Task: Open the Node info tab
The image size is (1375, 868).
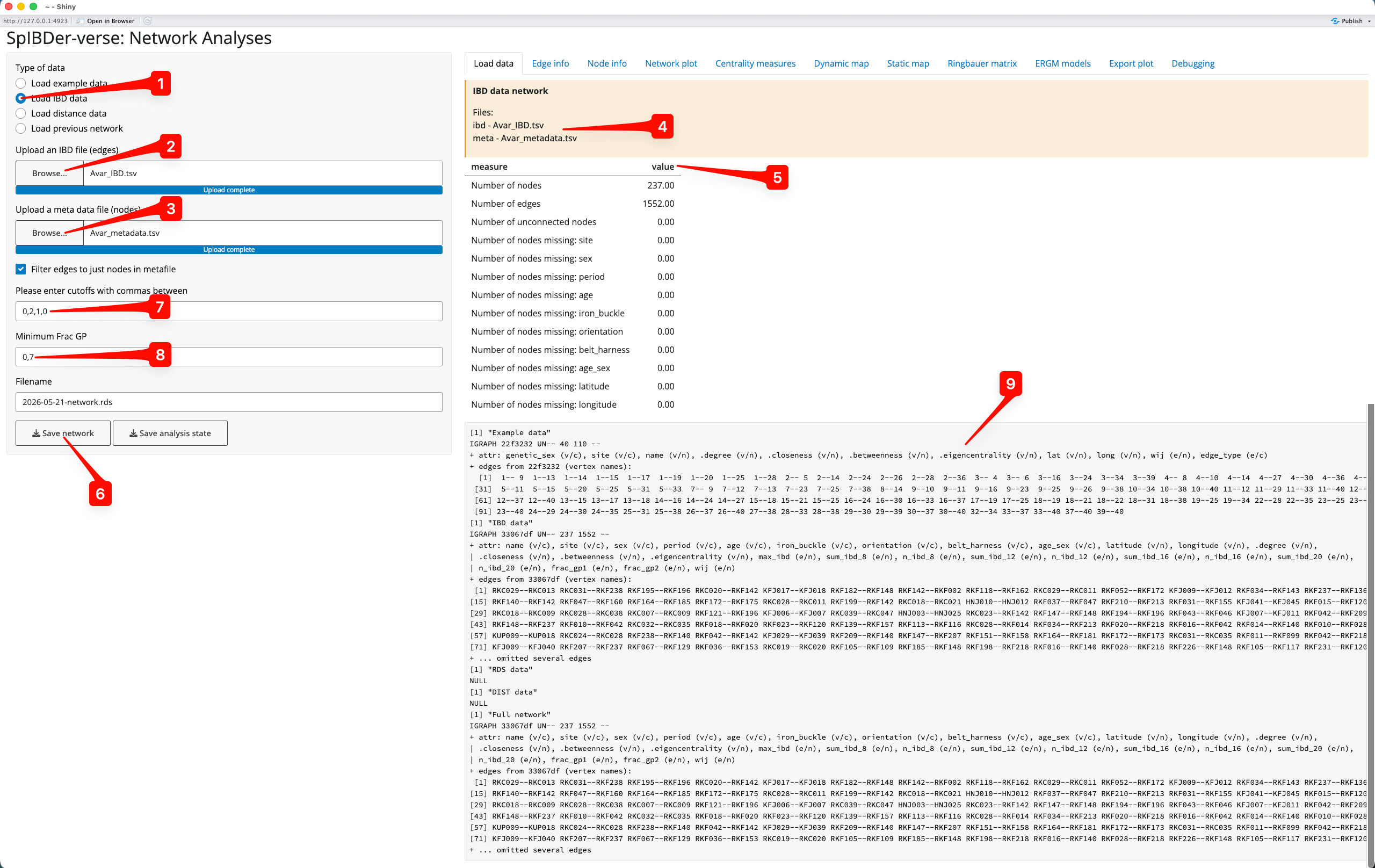Action: pyautogui.click(x=607, y=63)
